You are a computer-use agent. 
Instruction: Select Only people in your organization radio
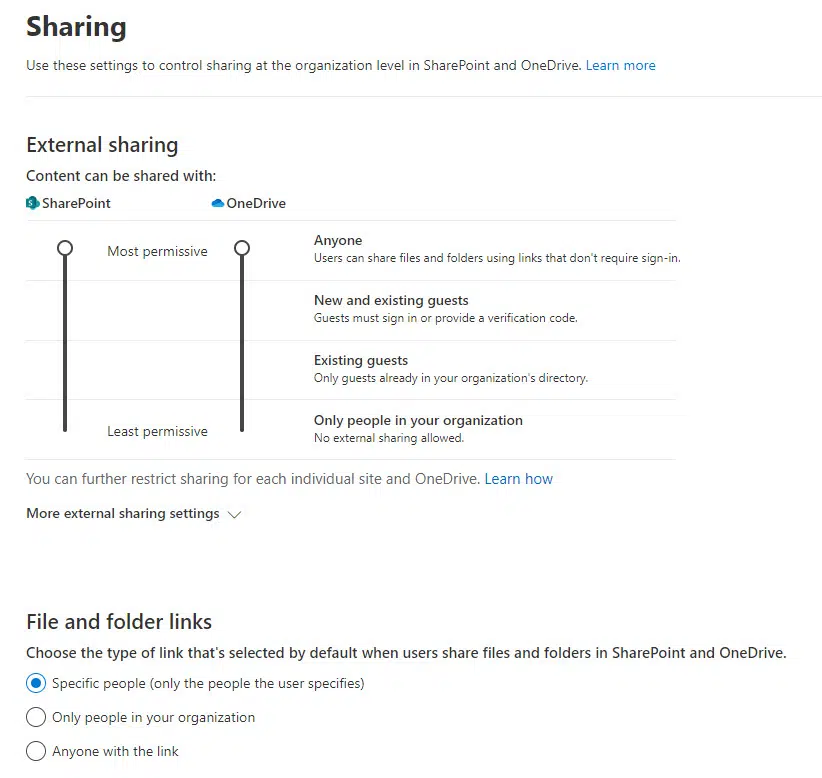[x=36, y=717]
